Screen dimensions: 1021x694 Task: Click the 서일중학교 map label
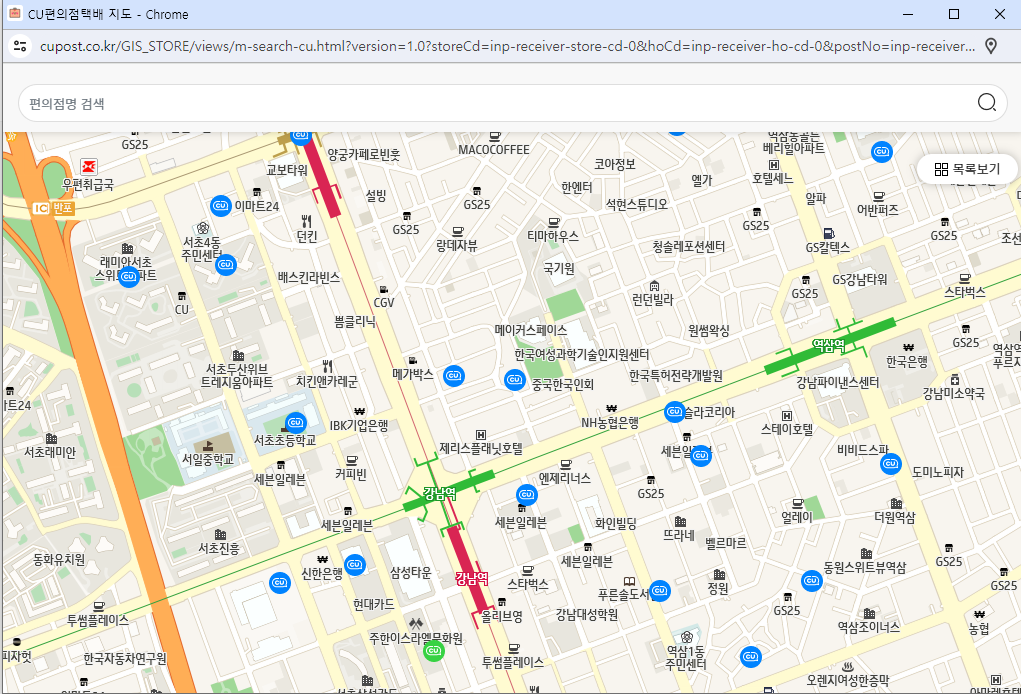pyautogui.click(x=208, y=459)
